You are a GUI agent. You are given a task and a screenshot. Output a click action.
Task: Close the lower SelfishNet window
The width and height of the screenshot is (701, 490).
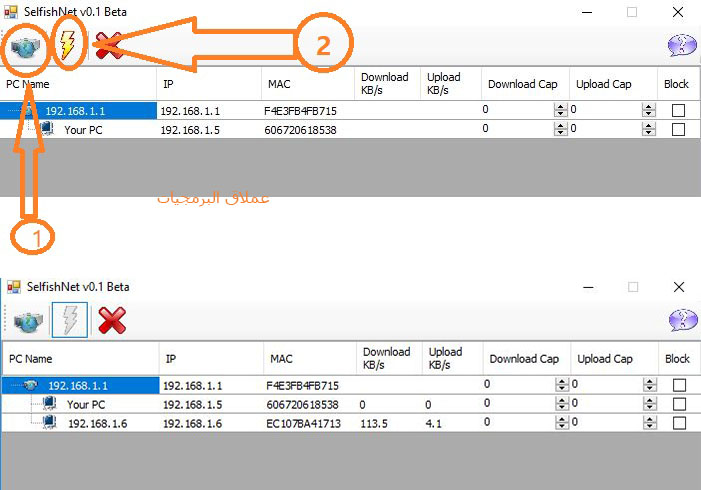coord(679,287)
